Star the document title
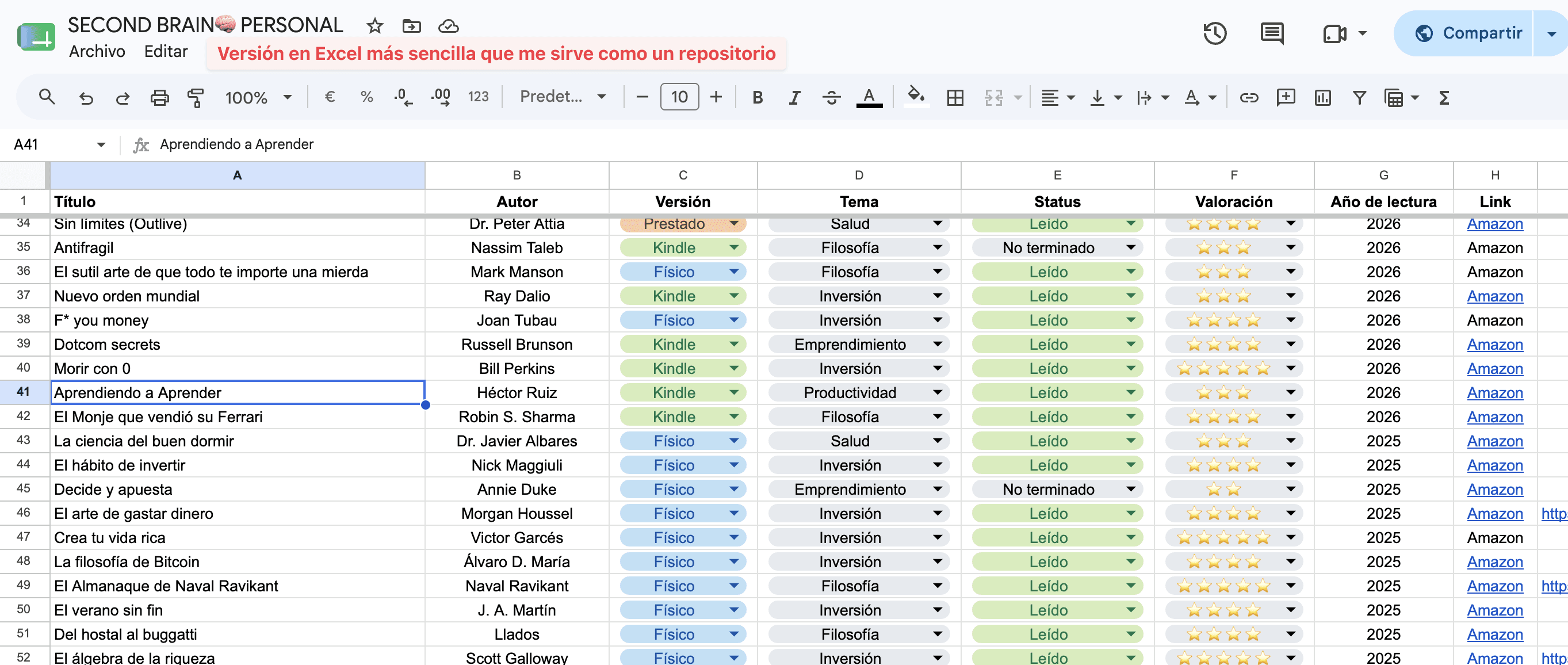 point(374,25)
